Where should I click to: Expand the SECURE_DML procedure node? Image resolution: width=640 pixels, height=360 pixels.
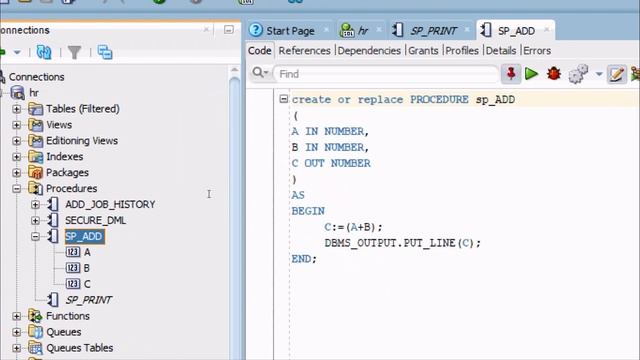click(x=36, y=220)
